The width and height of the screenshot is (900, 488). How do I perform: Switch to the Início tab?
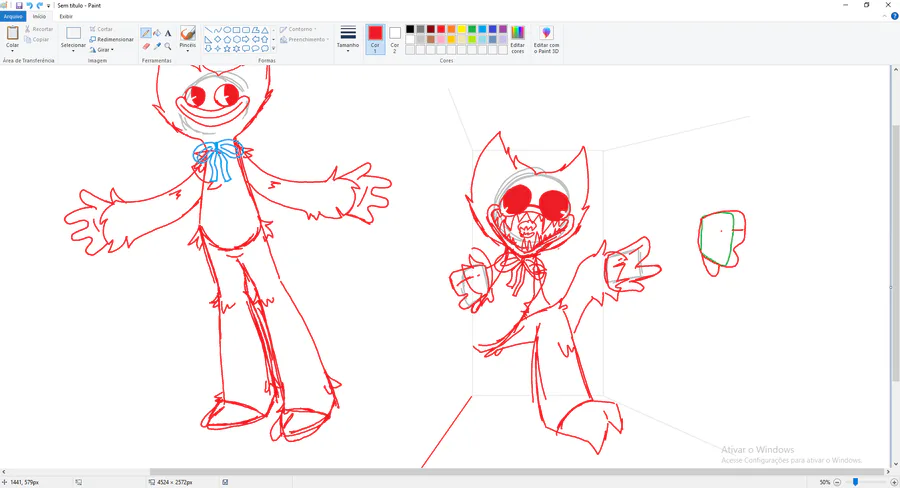[x=39, y=16]
